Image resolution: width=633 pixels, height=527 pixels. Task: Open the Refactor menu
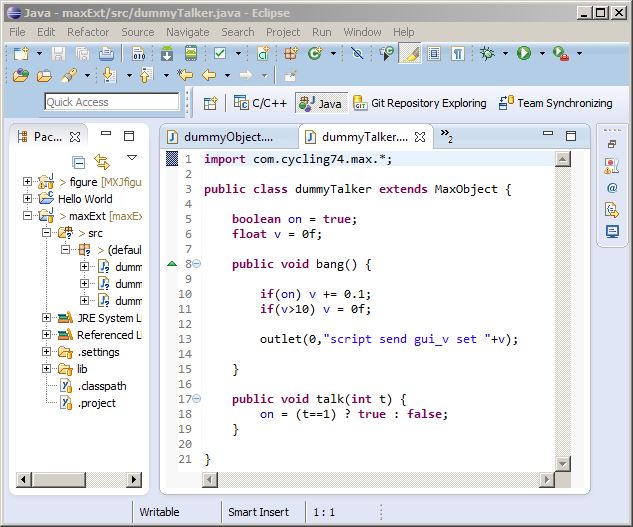point(88,32)
